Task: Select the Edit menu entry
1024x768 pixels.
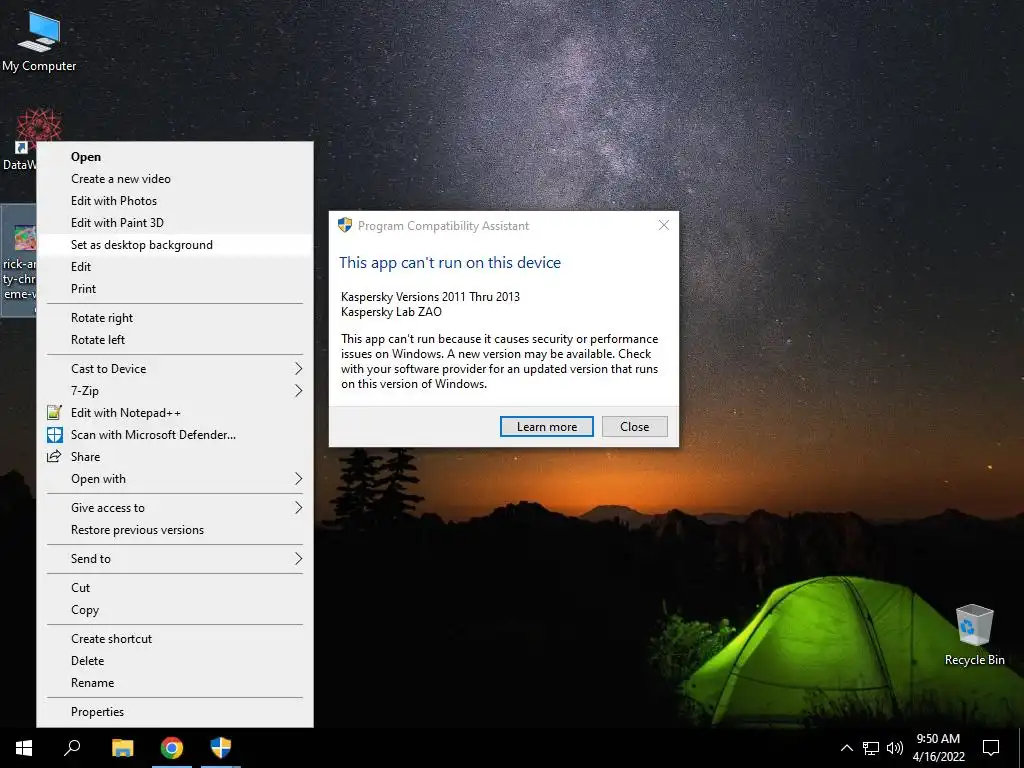Action: pos(175,267)
